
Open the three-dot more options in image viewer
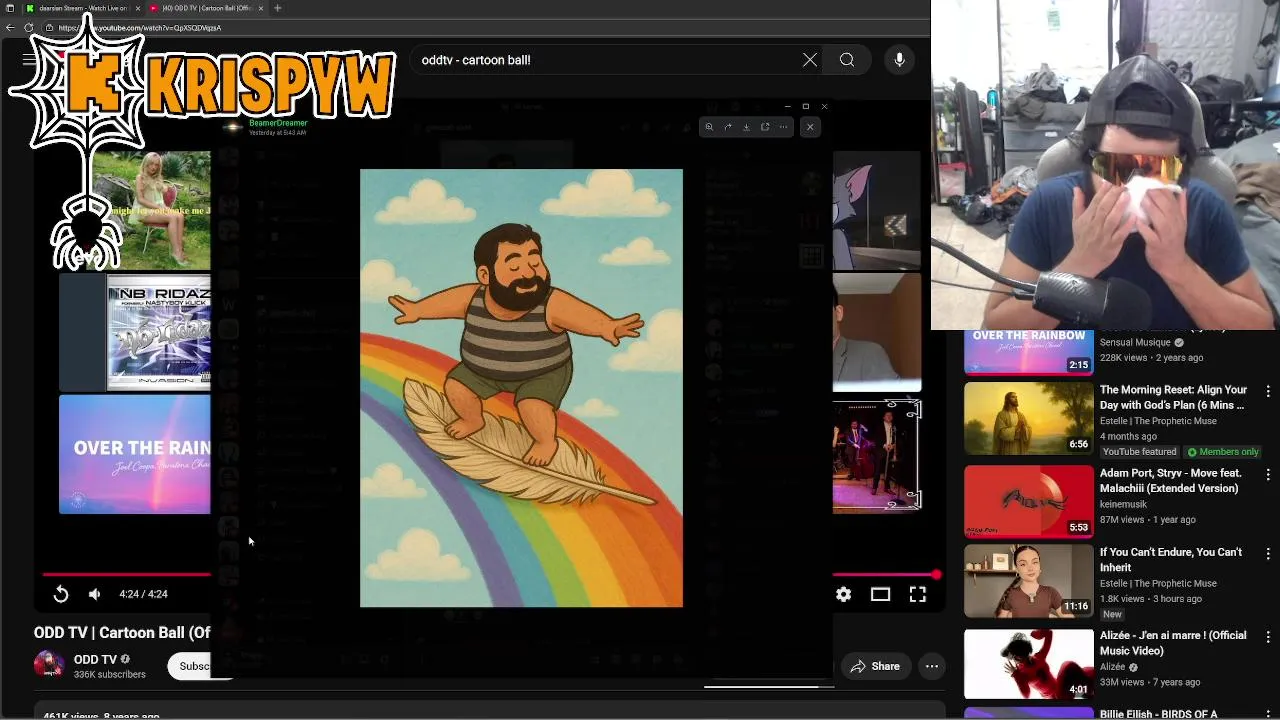click(783, 127)
